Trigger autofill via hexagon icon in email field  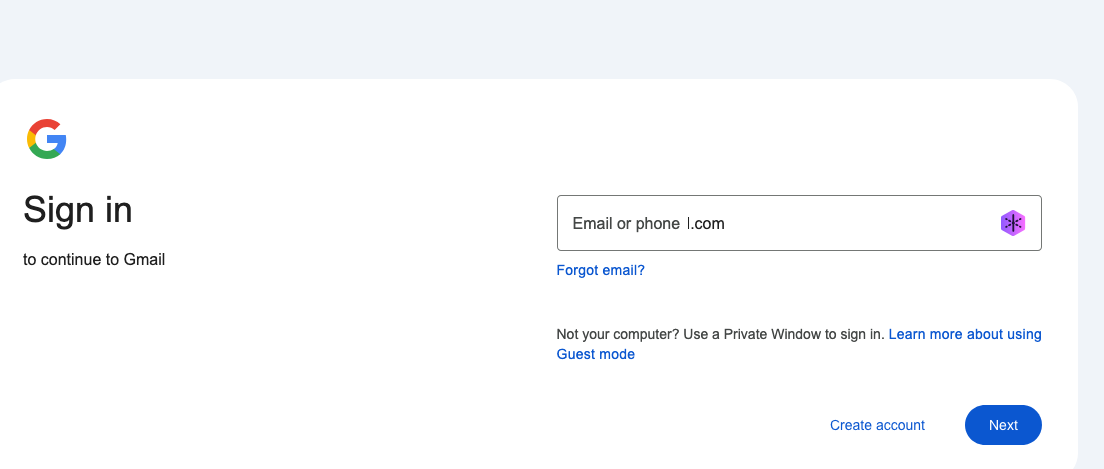1013,223
